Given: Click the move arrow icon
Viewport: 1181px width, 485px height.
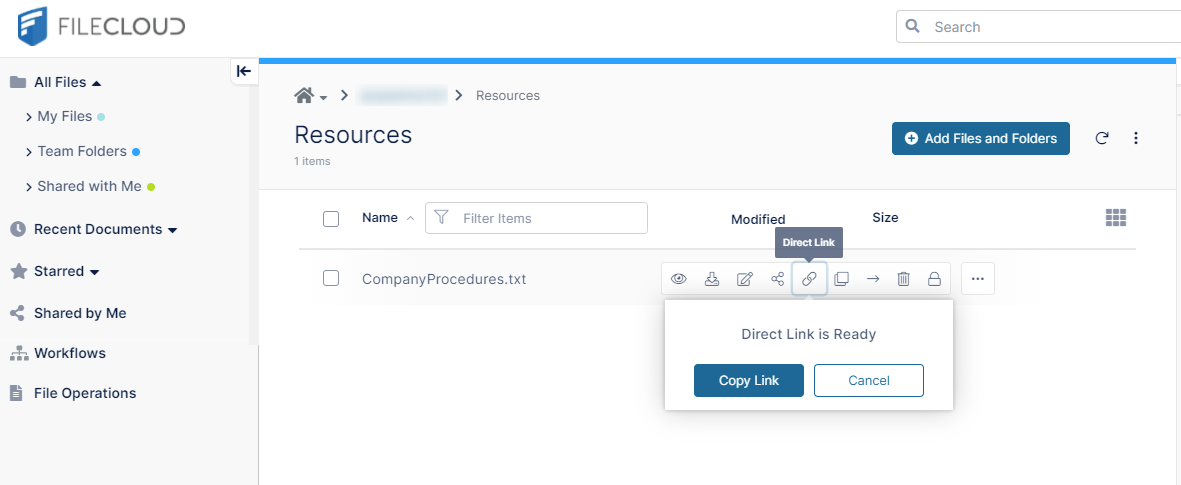Looking at the screenshot, I should pos(873,279).
